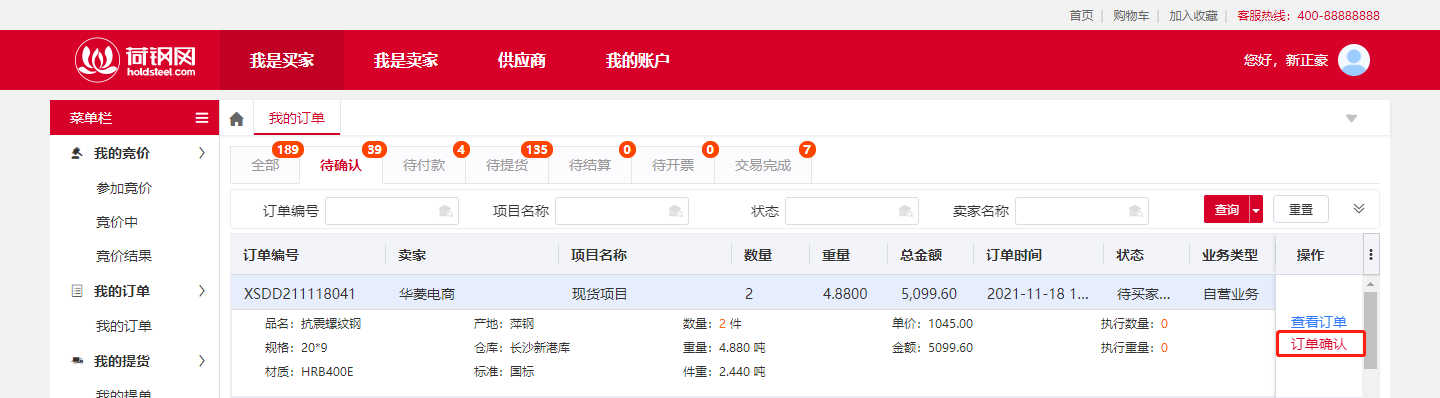The image size is (1440, 398).
Task: Click 5,099.60 total amount cell
Action: click(929, 294)
